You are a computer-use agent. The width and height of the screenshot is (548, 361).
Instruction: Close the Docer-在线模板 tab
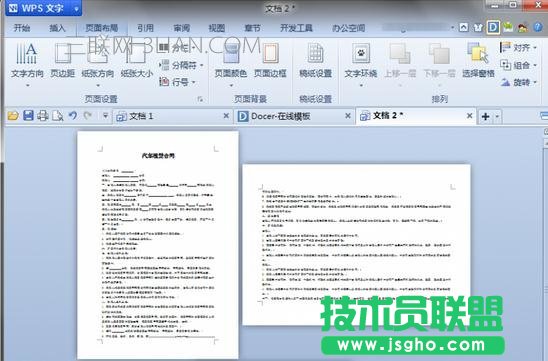point(348,116)
